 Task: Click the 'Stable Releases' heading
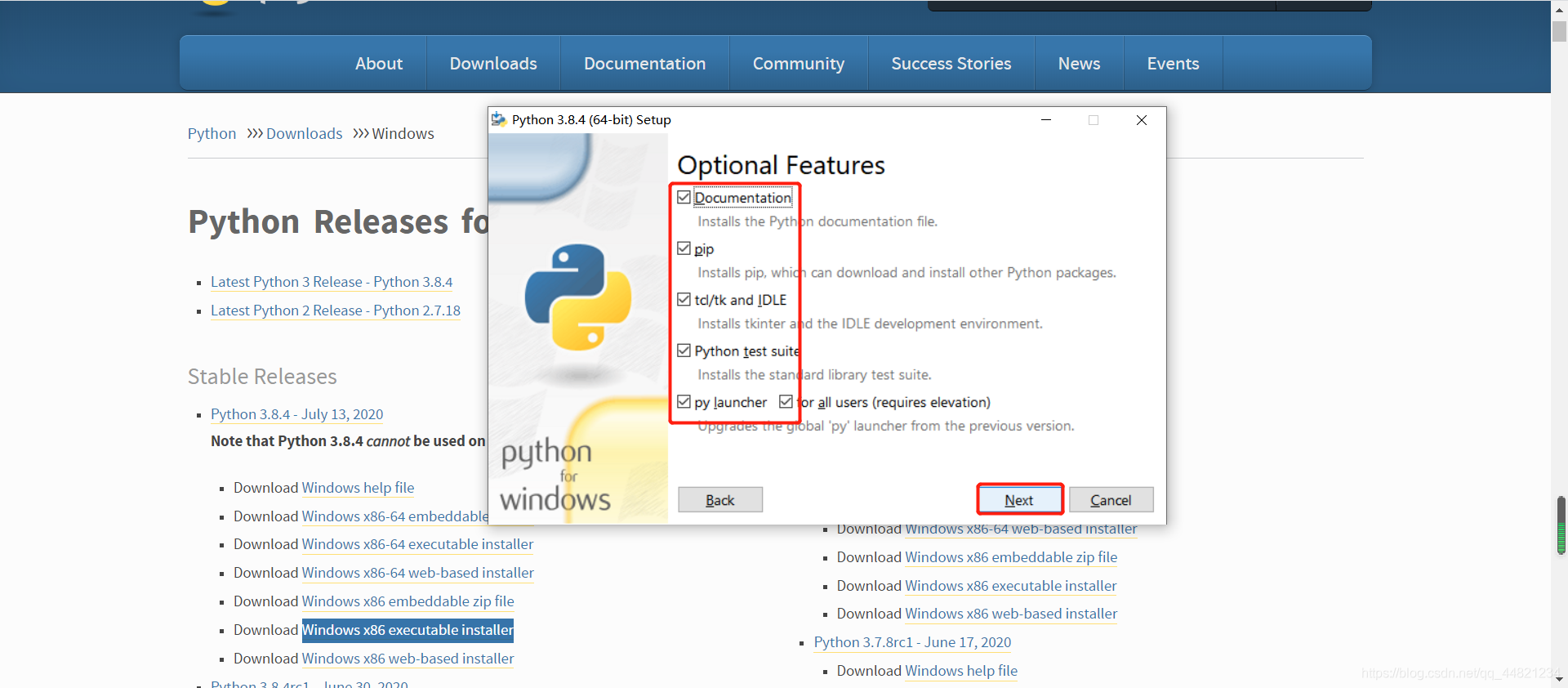pyautogui.click(x=262, y=376)
